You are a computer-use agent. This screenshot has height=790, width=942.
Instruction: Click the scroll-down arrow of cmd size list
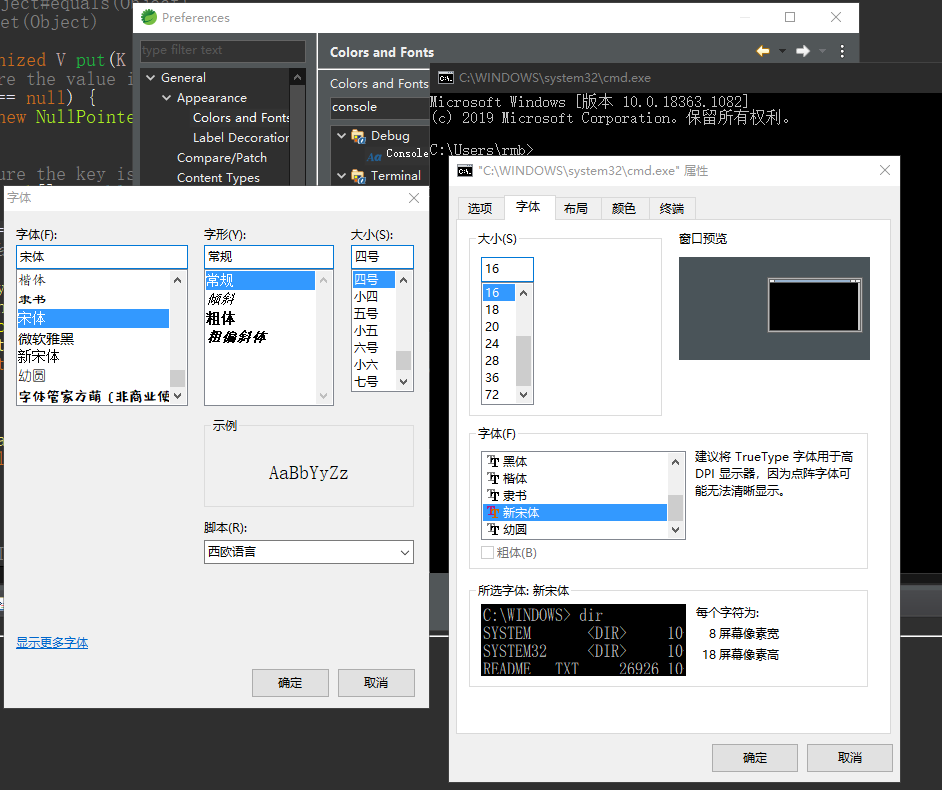point(523,395)
